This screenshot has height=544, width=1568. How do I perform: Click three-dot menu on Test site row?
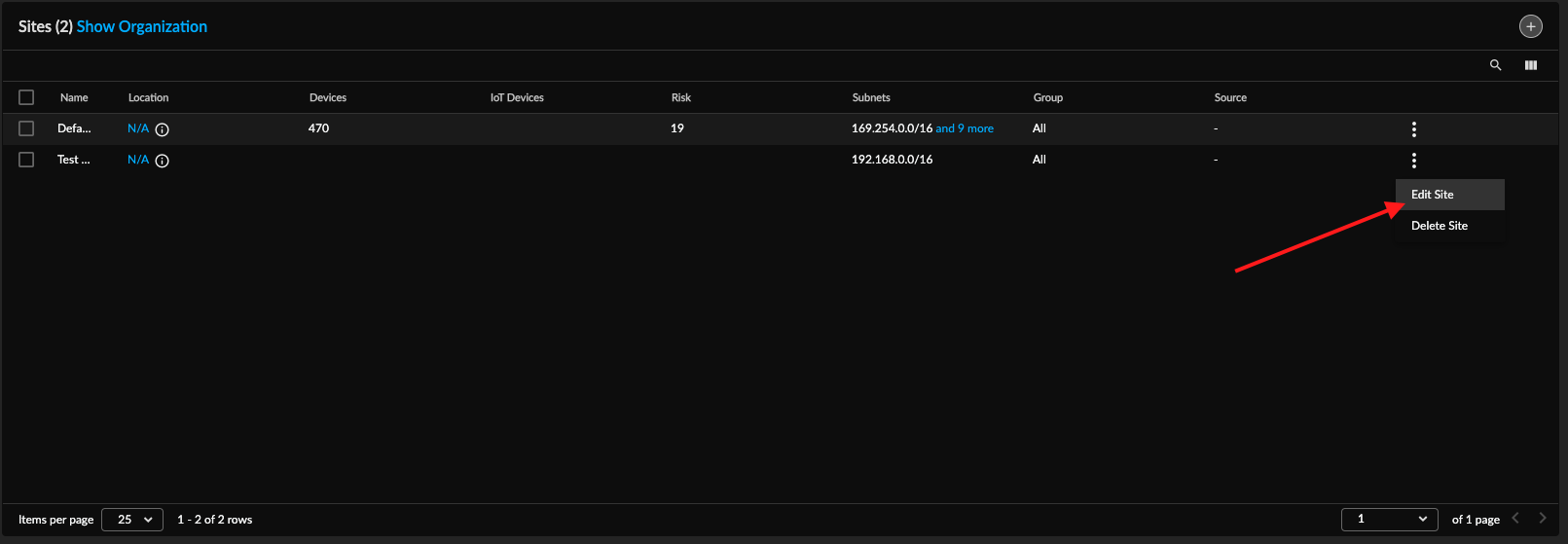click(x=1413, y=161)
